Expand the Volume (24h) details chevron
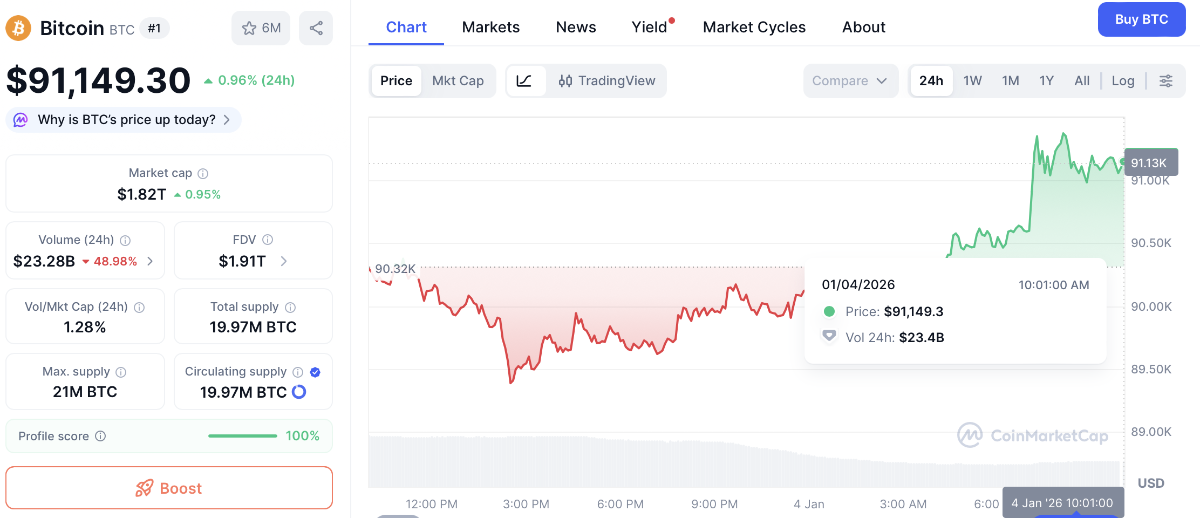1200x518 pixels. point(150,262)
